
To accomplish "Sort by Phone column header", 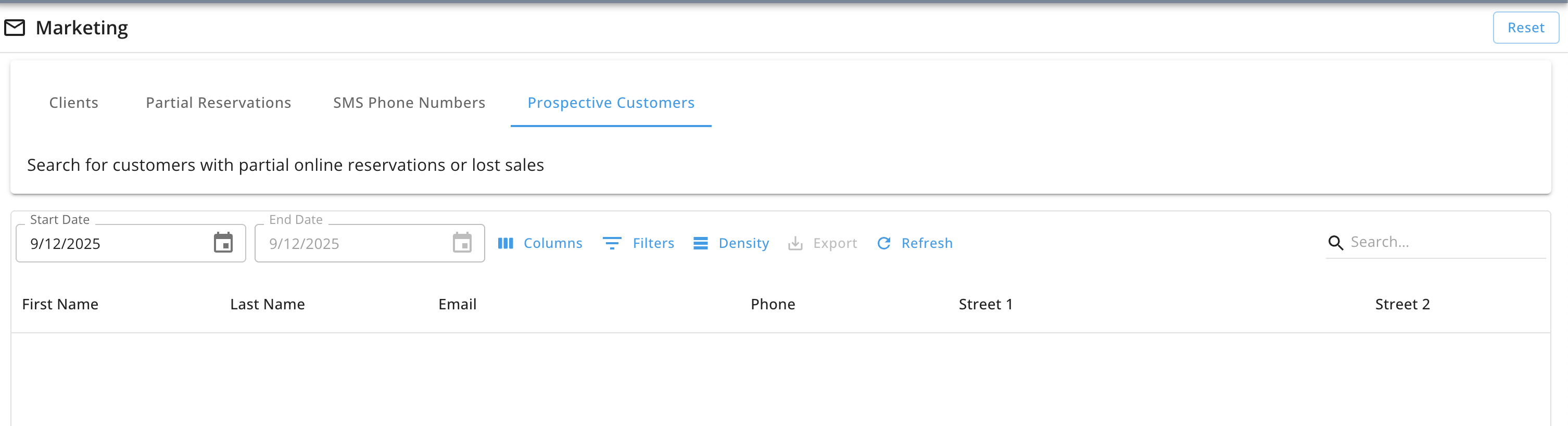I will [773, 304].
